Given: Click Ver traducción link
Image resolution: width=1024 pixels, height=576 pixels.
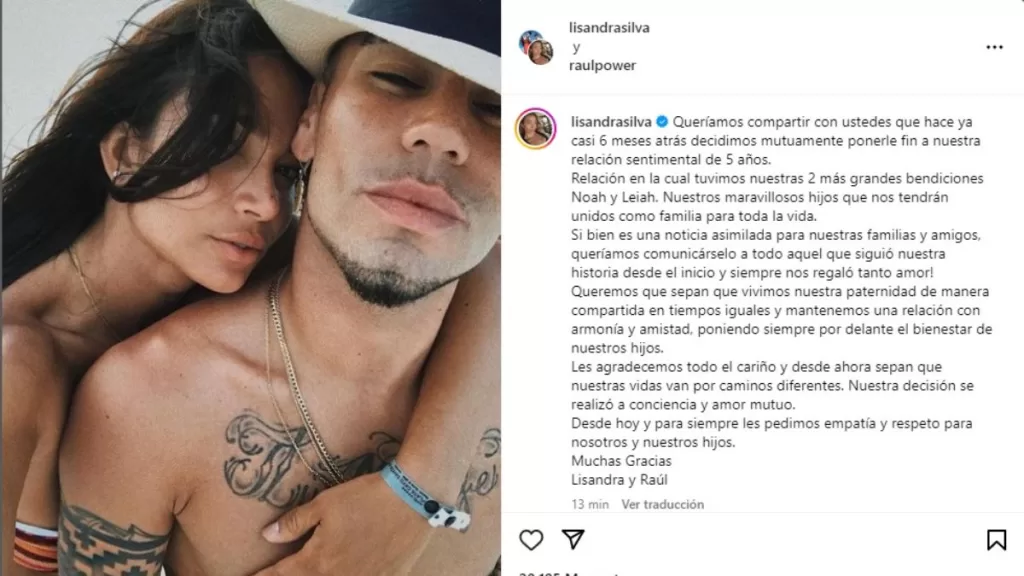Looking at the screenshot, I should click(662, 504).
